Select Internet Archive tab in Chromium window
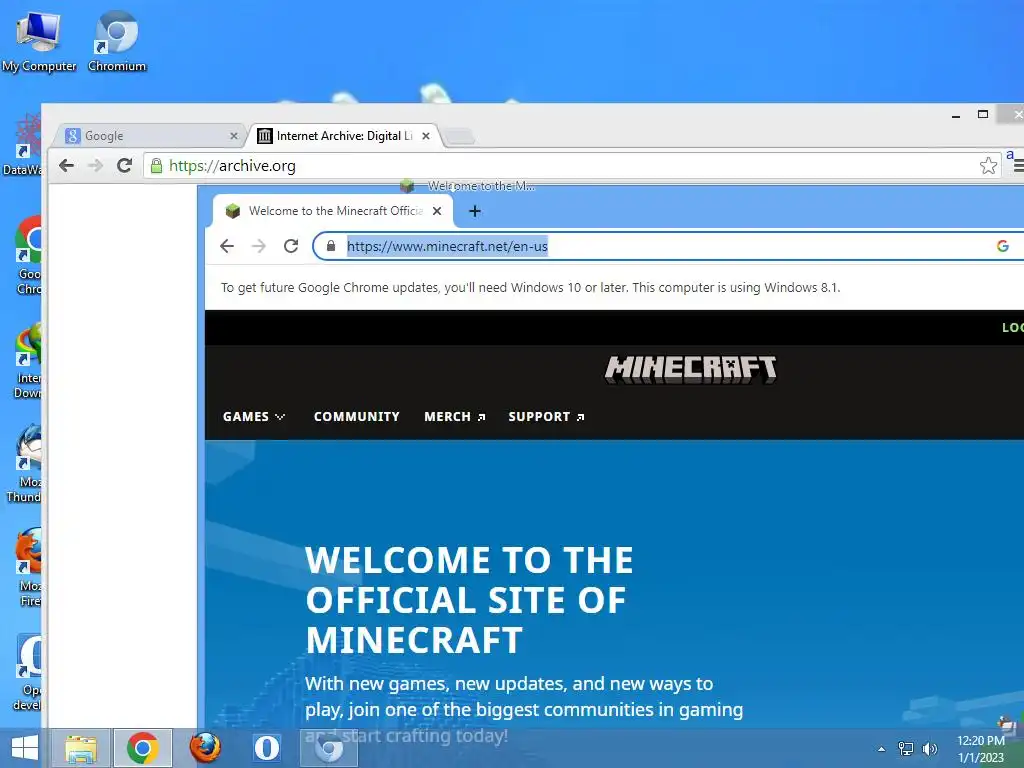1024x768 pixels. coord(344,136)
